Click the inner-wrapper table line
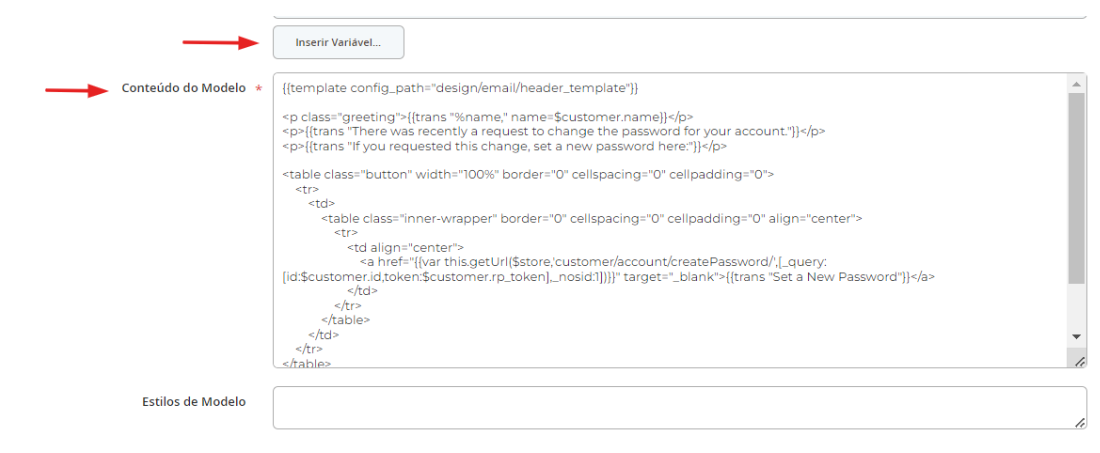The image size is (1100, 453). [591, 217]
